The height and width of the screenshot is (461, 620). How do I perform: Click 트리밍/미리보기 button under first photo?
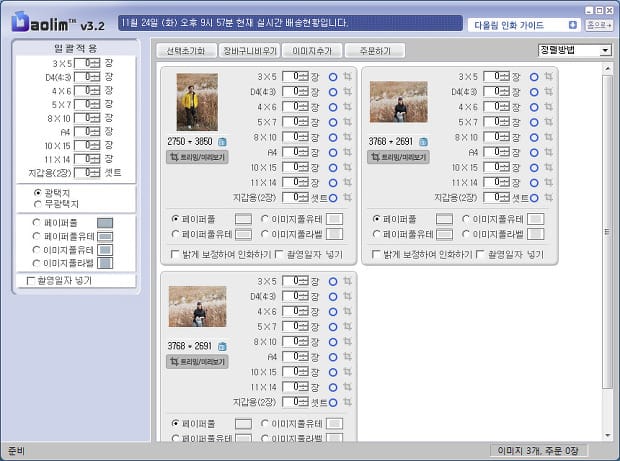(197, 157)
